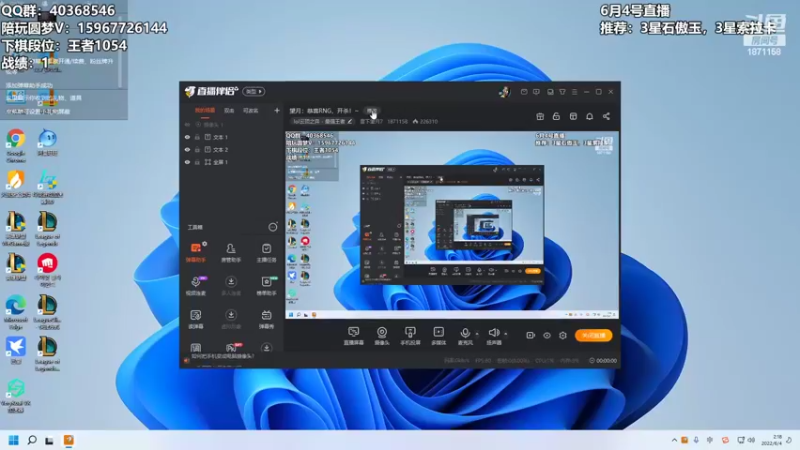Image resolution: width=800 pixels, height=450 pixels.
Task: Hide the 文本 1 source via eye icon
Action: coord(187,137)
